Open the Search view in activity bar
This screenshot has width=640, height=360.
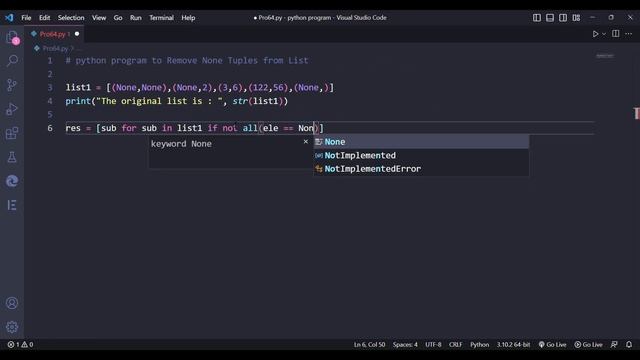point(12,61)
